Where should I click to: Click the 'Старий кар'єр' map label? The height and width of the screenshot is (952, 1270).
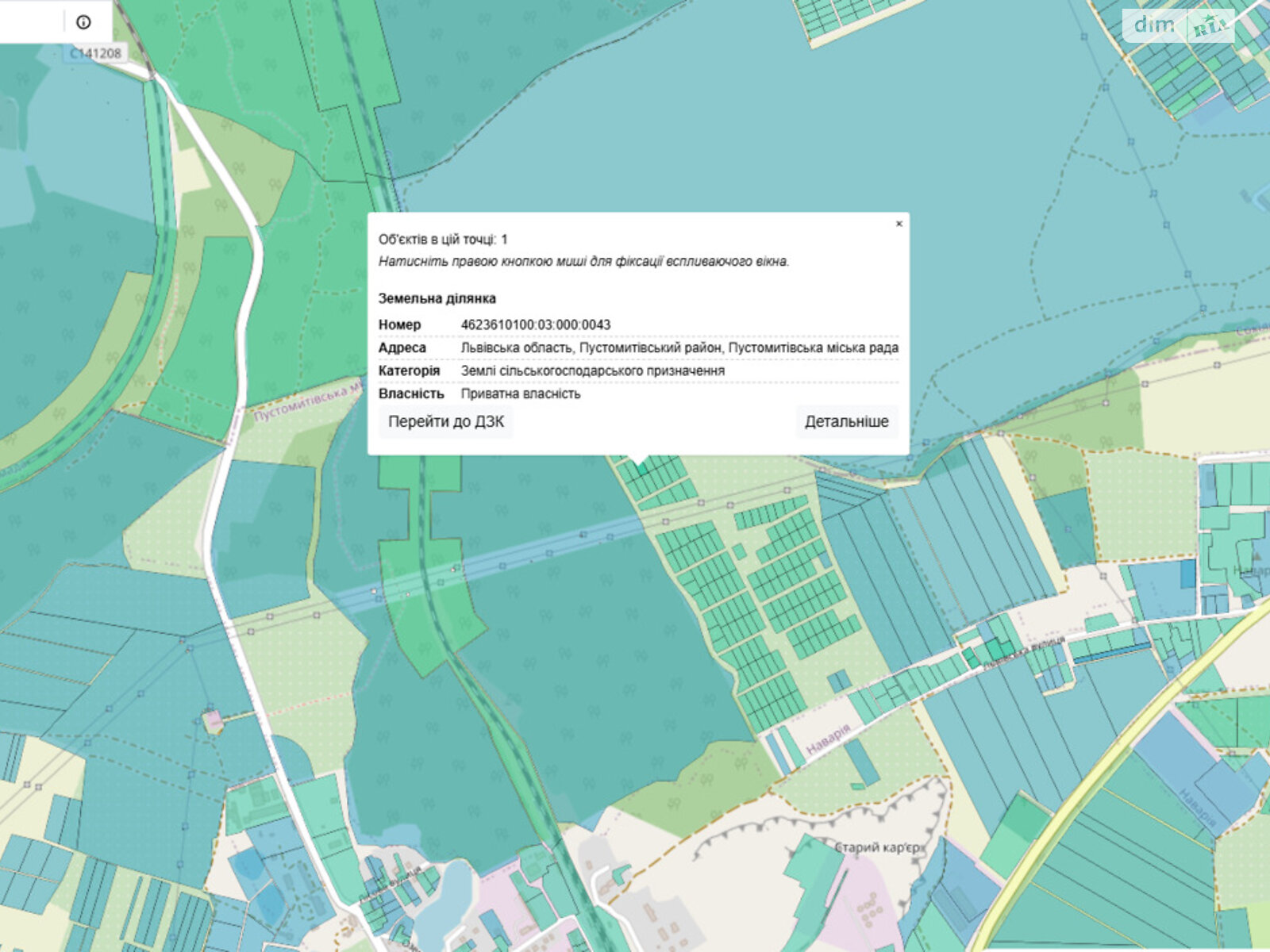[x=879, y=847]
